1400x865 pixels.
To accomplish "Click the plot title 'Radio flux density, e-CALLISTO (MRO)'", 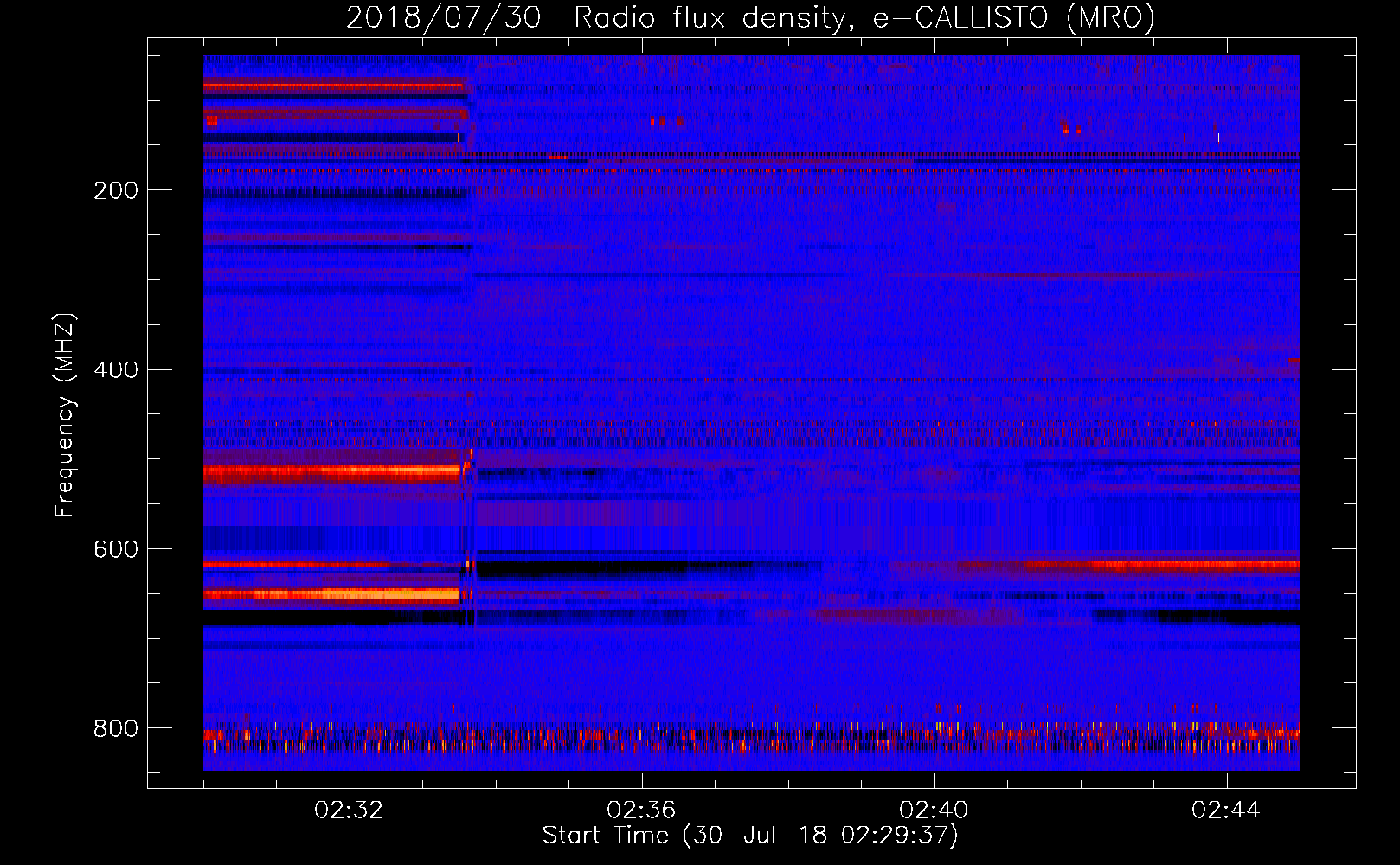I will pyautogui.click(x=864, y=17).
